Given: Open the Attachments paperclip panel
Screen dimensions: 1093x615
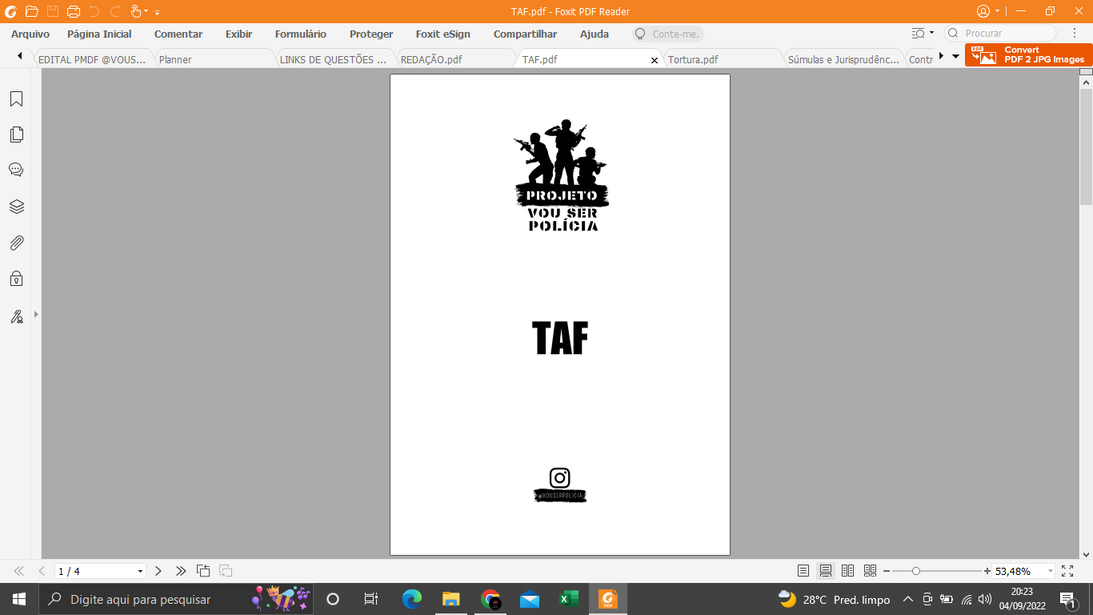Looking at the screenshot, I should click(16, 243).
